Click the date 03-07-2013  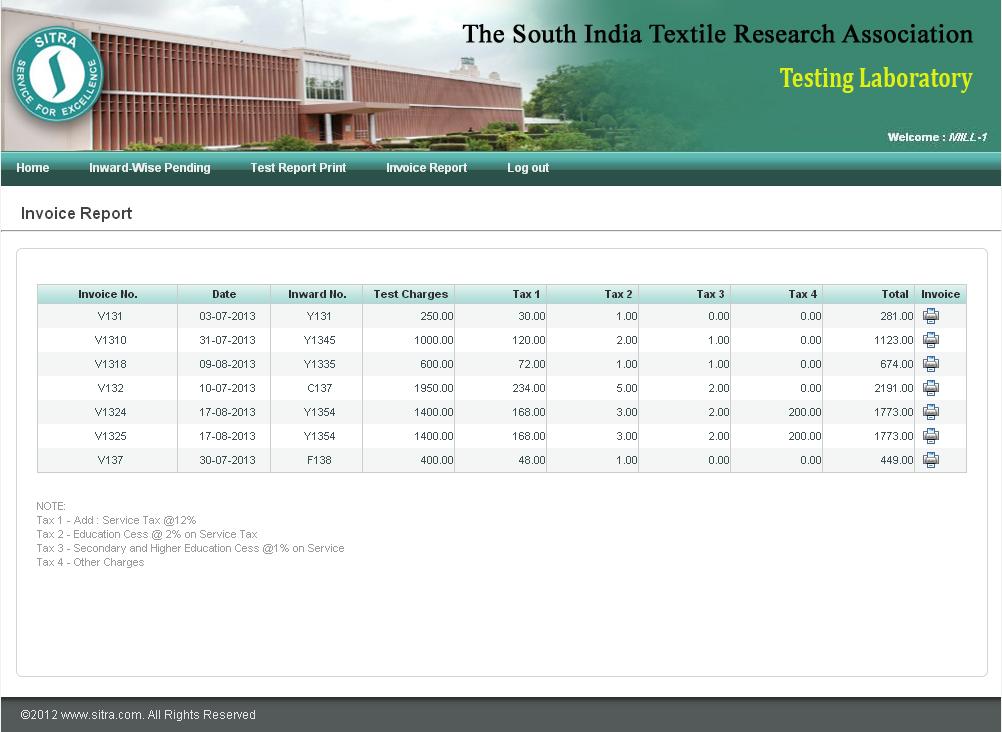click(x=227, y=316)
